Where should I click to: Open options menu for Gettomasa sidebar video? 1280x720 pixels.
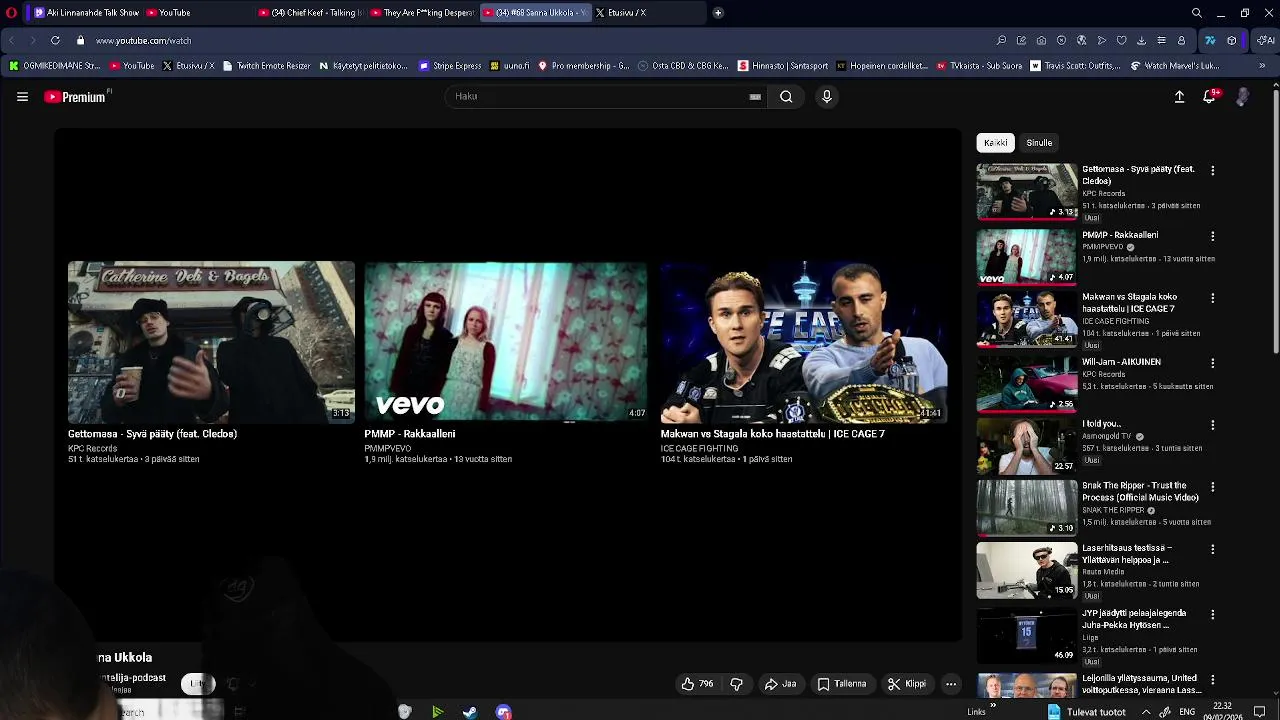(1212, 171)
